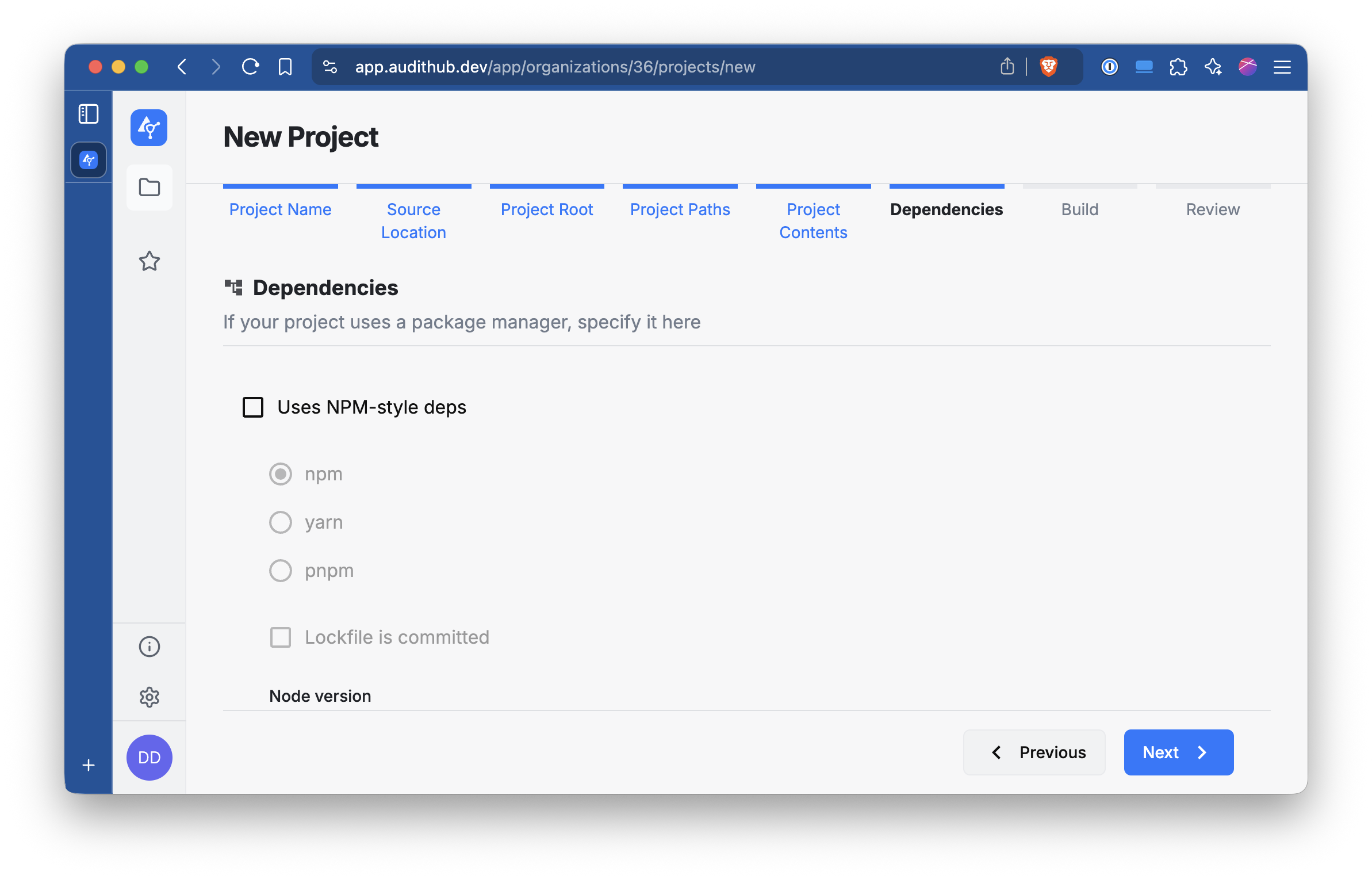Click the Leo AI sparkle icon

[1214, 67]
